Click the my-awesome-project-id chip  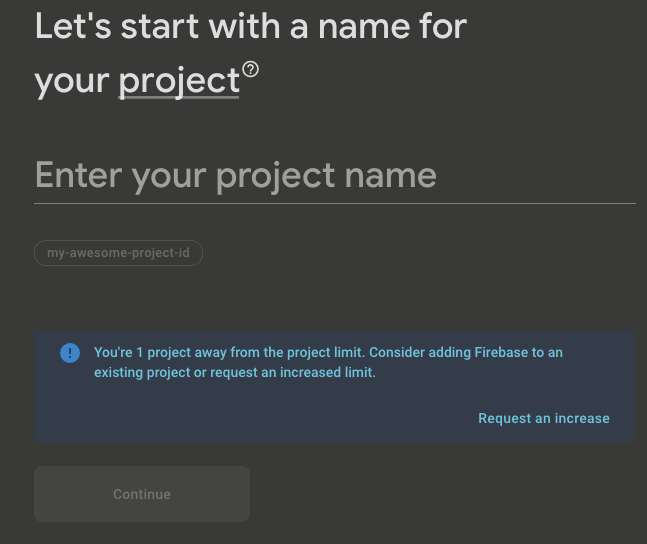pyautogui.click(x=118, y=253)
